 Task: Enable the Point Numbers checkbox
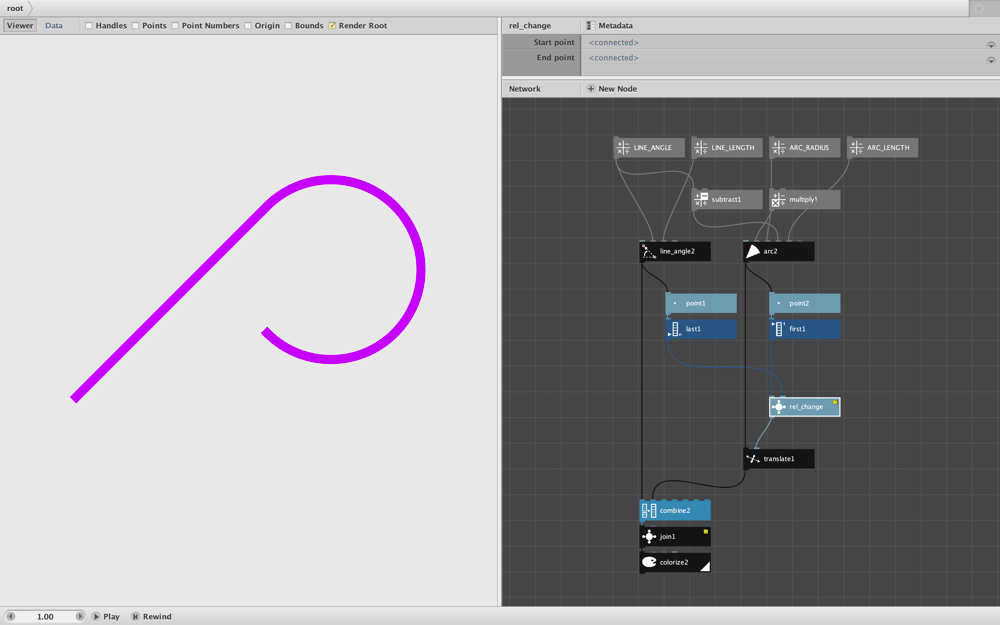(x=175, y=26)
